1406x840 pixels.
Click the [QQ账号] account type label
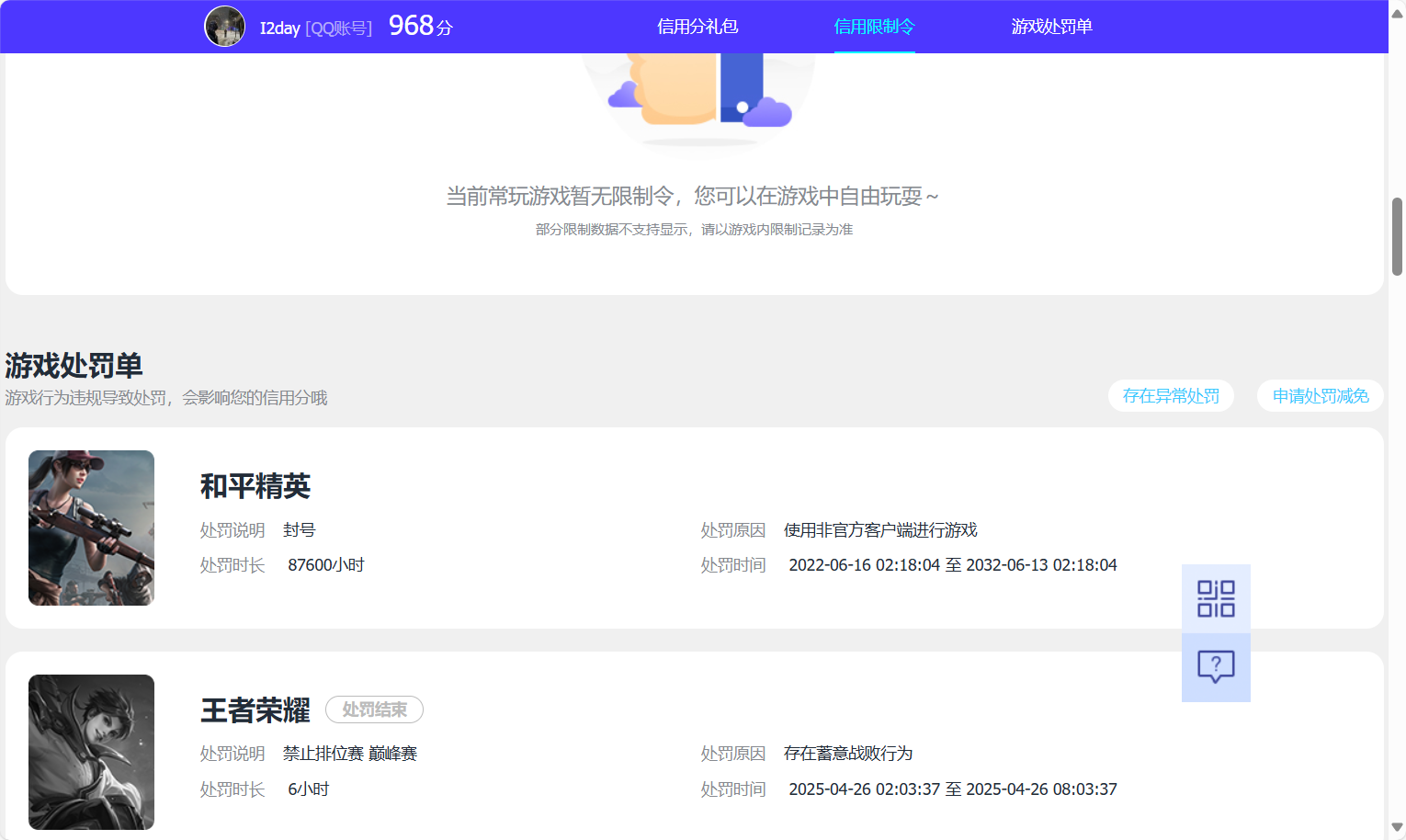338,28
